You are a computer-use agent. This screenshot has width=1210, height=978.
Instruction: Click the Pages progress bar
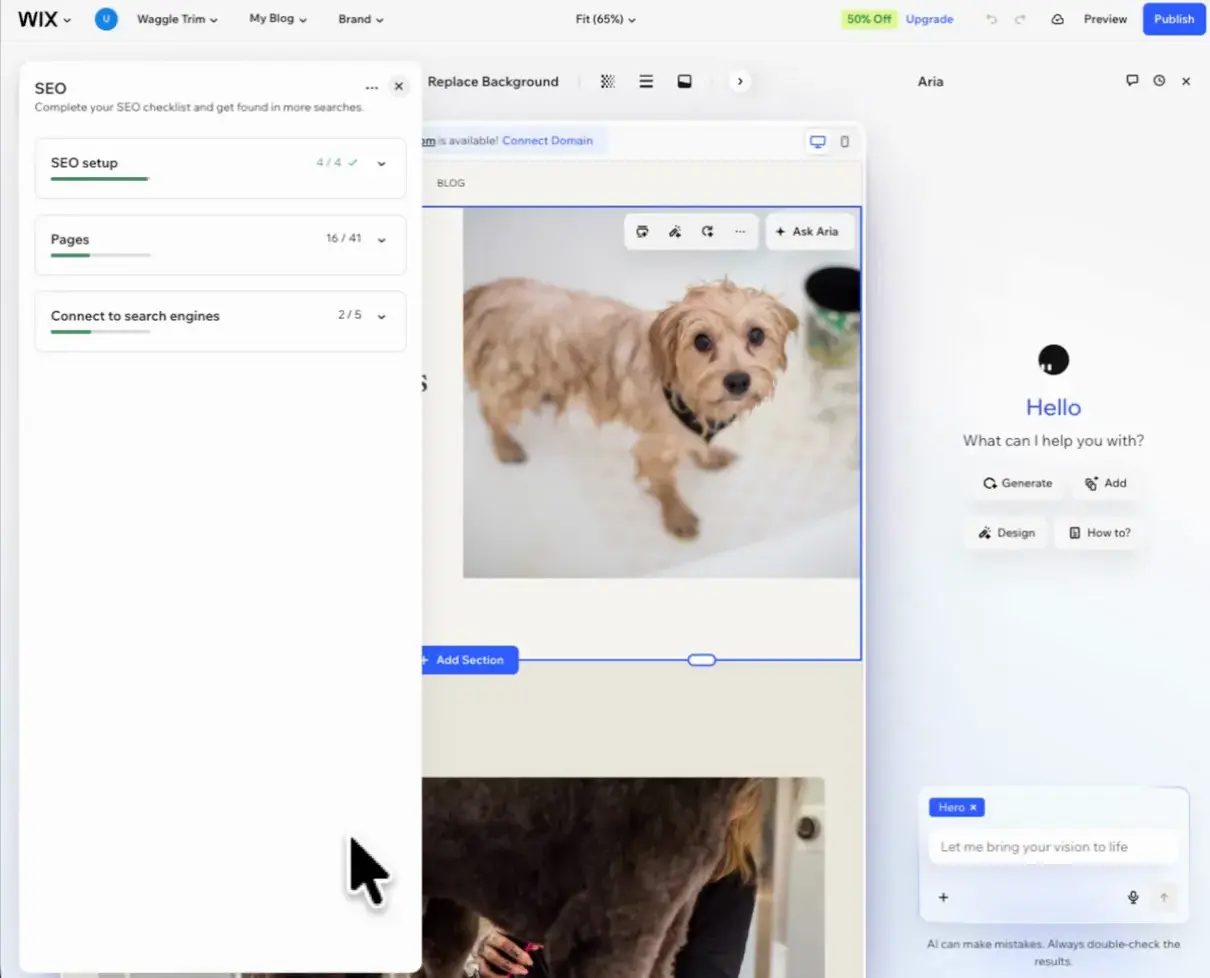100,255
